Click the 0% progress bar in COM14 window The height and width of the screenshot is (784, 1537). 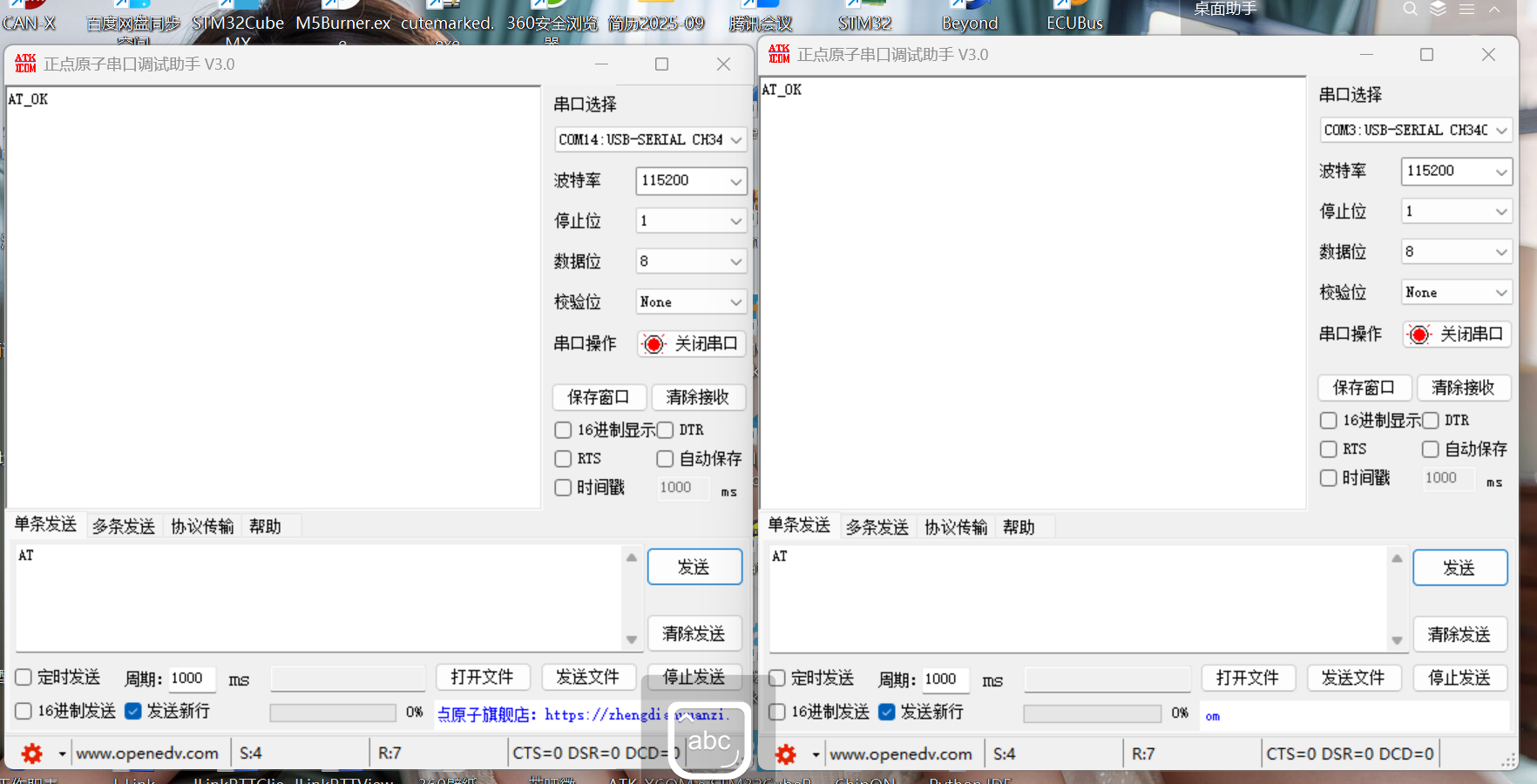pos(333,713)
